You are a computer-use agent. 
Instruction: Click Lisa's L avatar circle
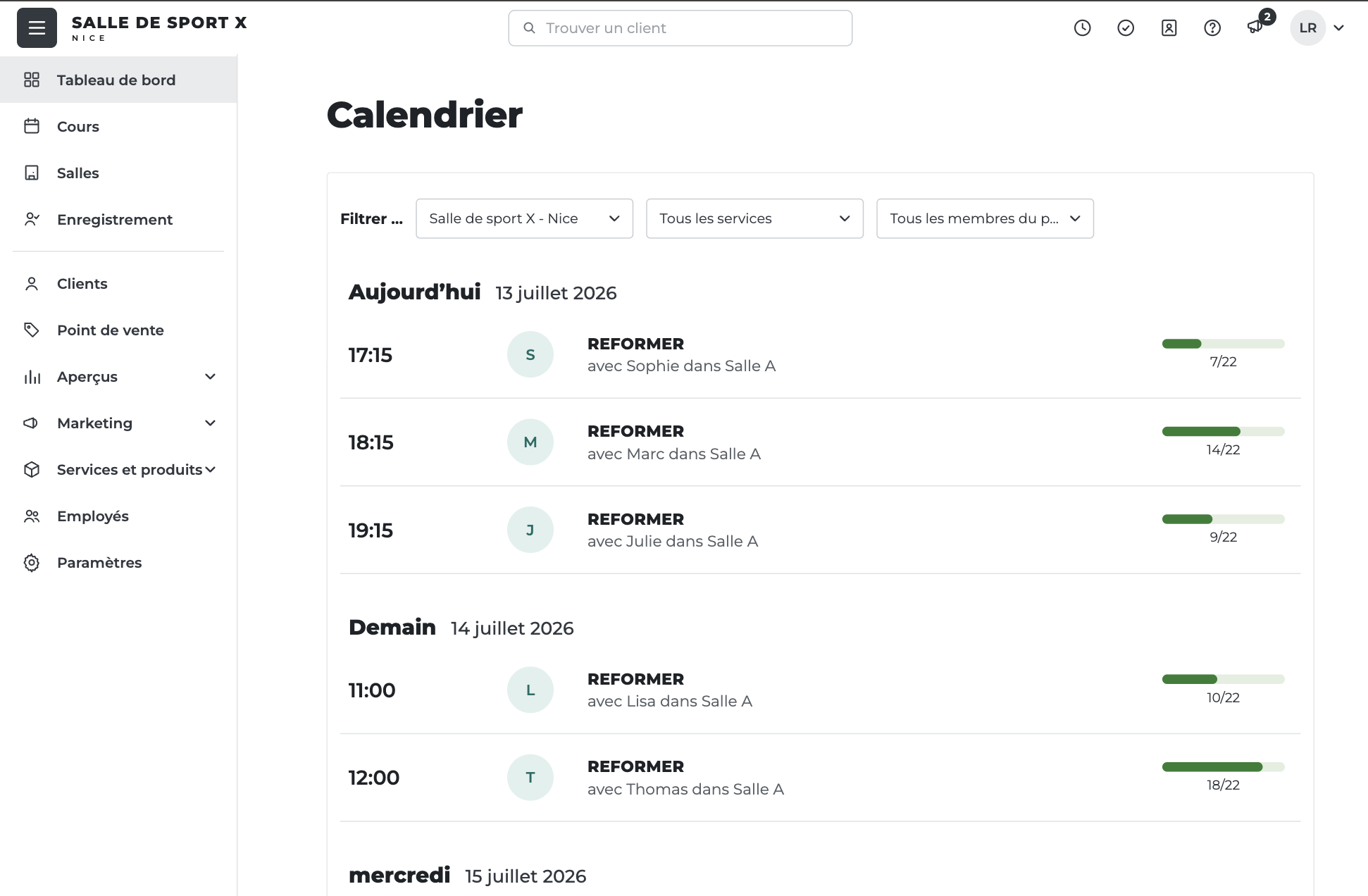coord(530,690)
